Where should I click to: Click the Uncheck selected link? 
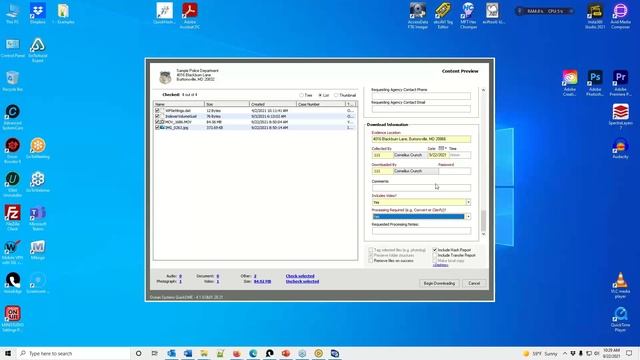[302, 281]
